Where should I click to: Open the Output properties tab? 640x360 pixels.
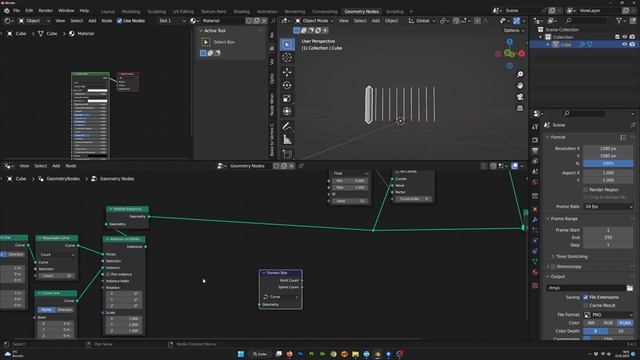pyautogui.click(x=535, y=151)
